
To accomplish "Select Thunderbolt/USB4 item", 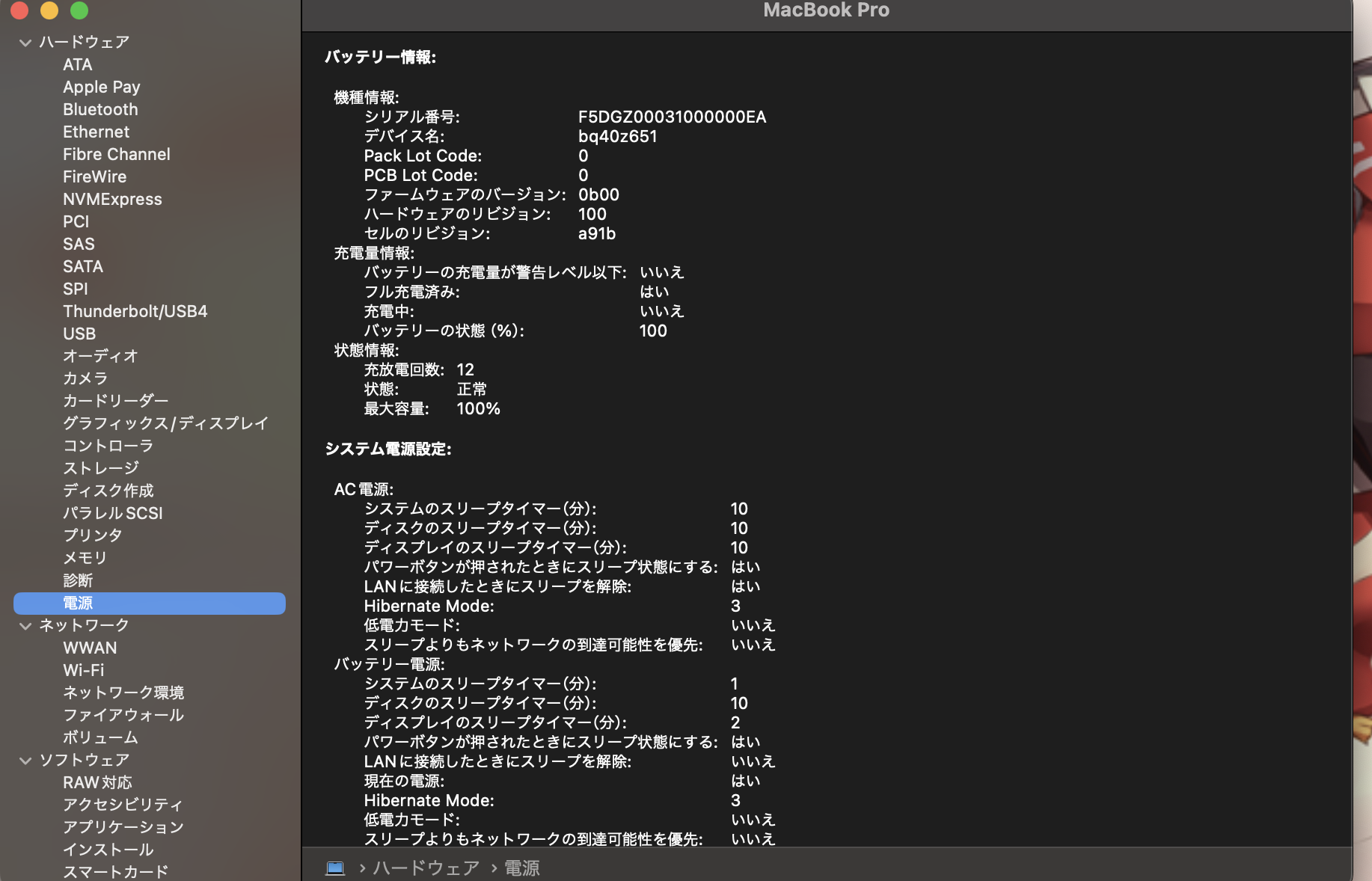I will click(x=135, y=312).
